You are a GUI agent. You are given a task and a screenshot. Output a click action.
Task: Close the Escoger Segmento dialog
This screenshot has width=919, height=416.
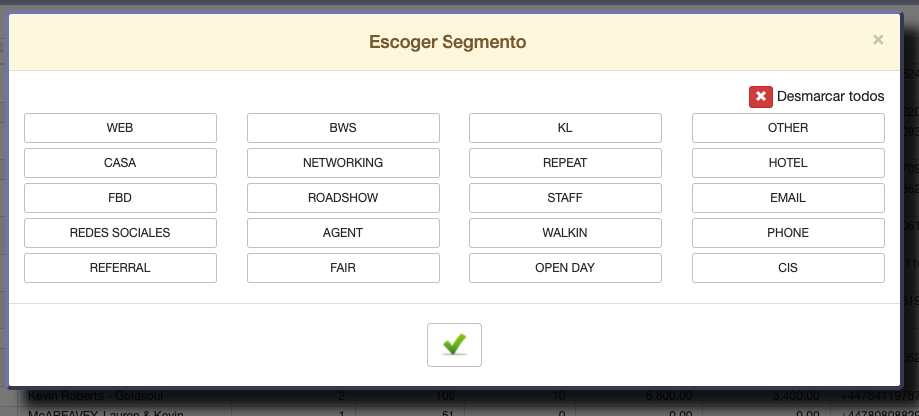point(878,40)
